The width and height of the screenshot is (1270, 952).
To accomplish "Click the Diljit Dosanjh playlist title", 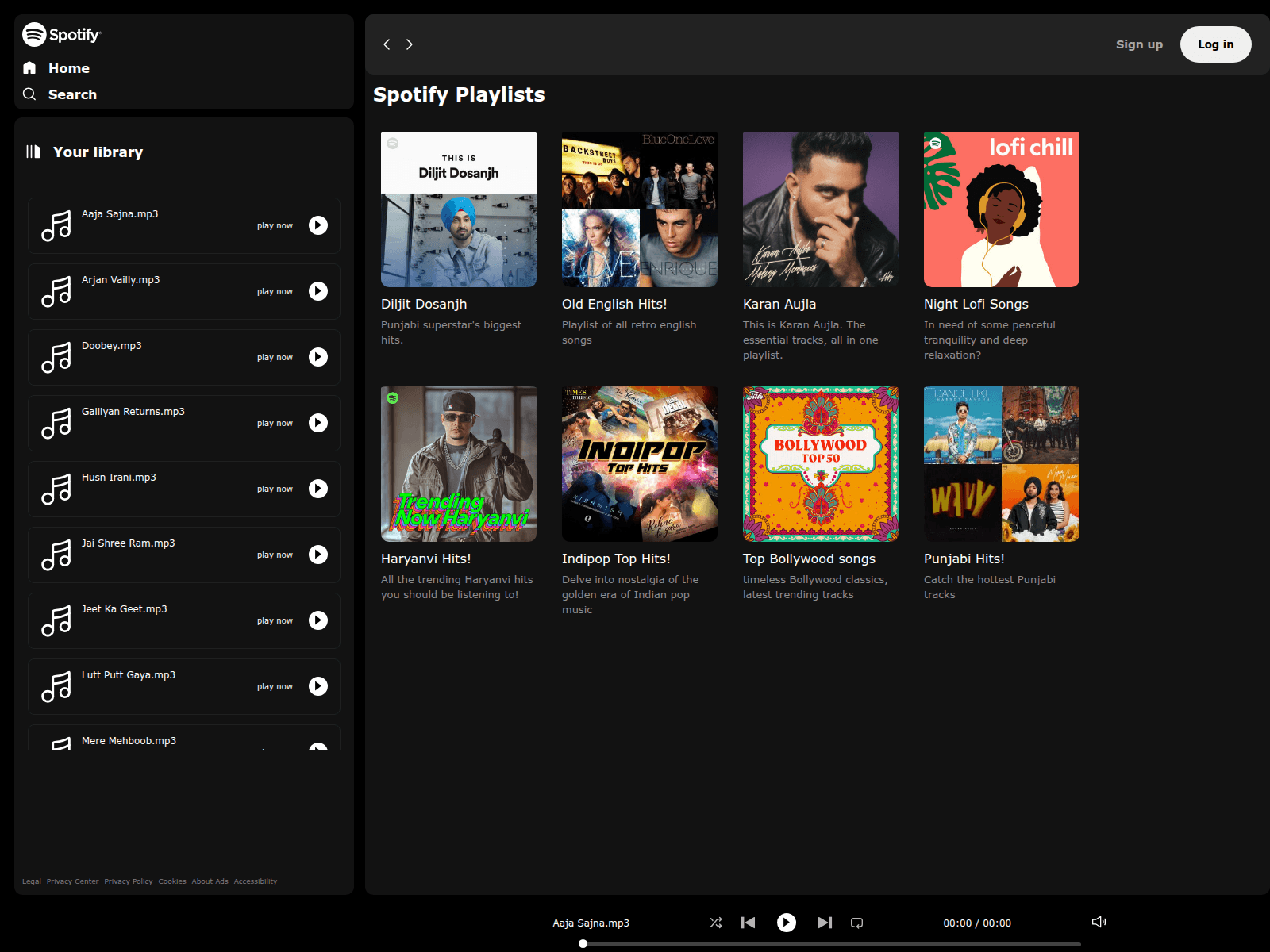I will [x=424, y=304].
